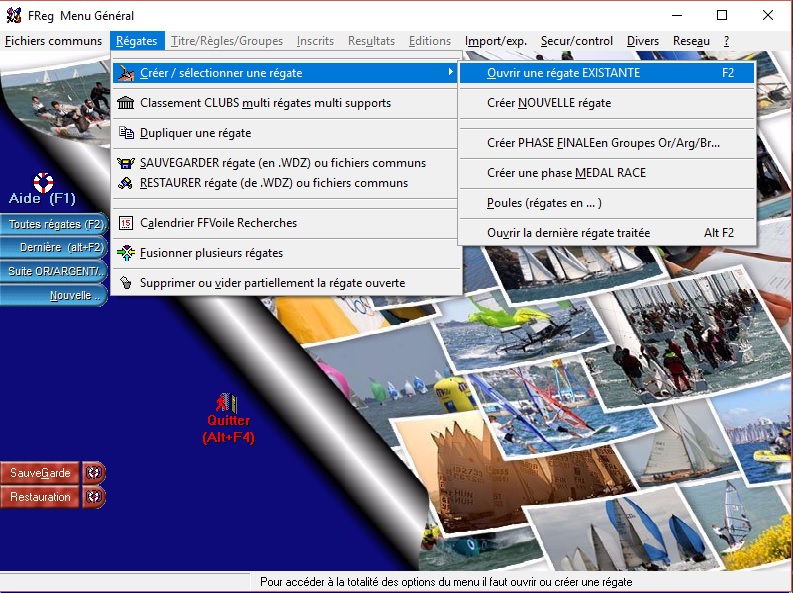This screenshot has height=593, width=793.
Task: Click the red Quitter exit door icon
Action: [x=227, y=403]
